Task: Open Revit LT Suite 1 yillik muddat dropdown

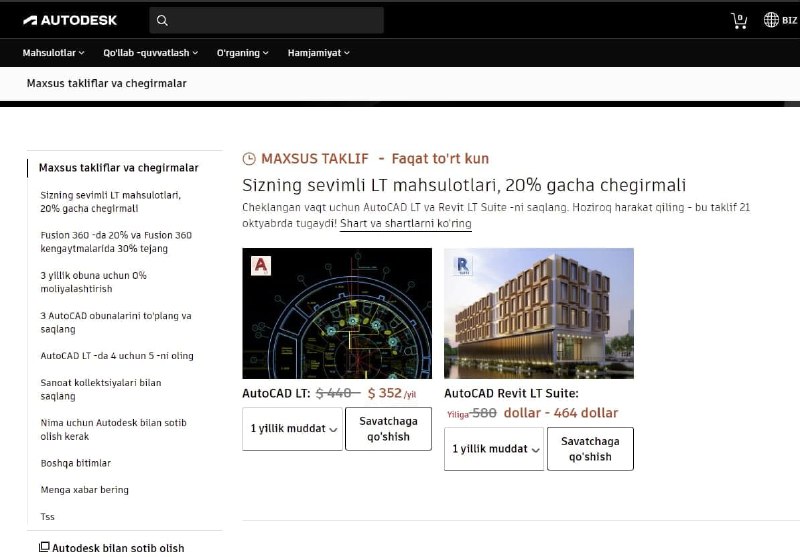Action: [494, 449]
